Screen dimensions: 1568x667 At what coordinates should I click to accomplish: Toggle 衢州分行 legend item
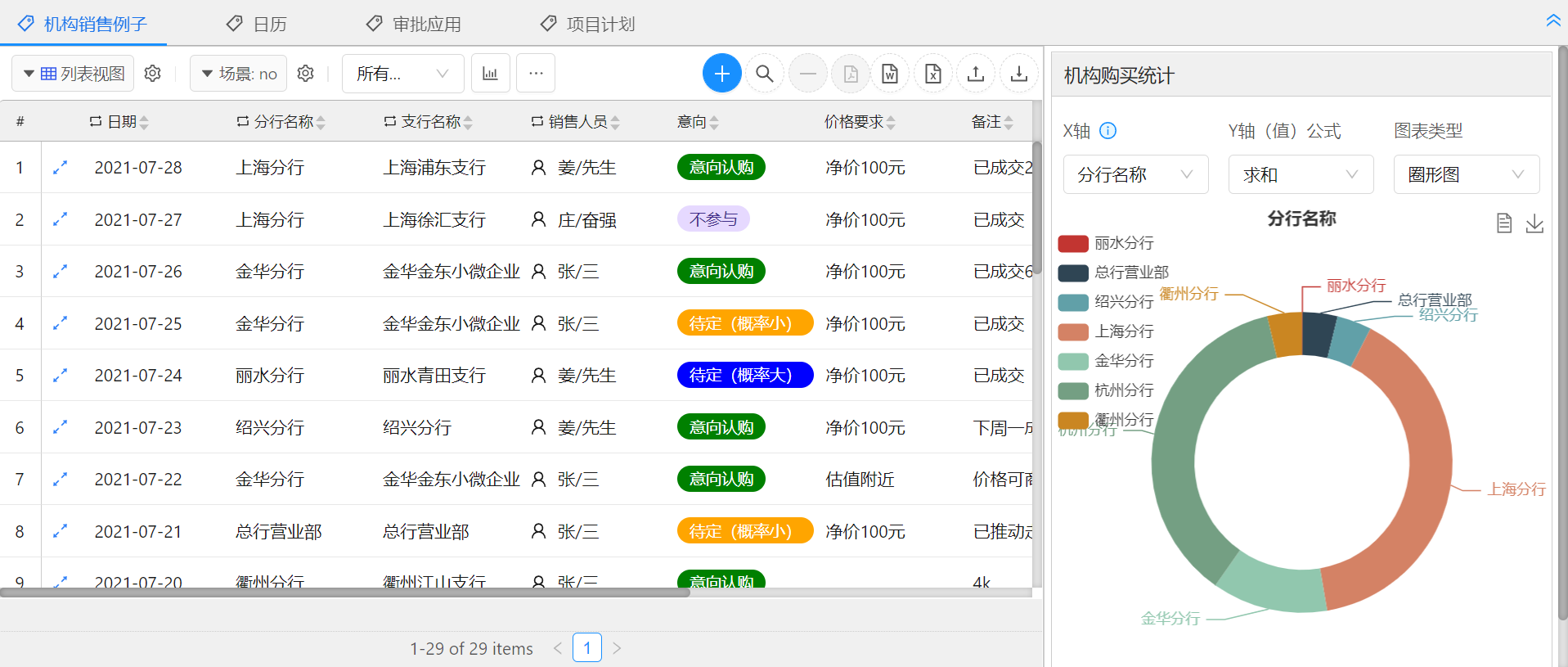click(1106, 420)
